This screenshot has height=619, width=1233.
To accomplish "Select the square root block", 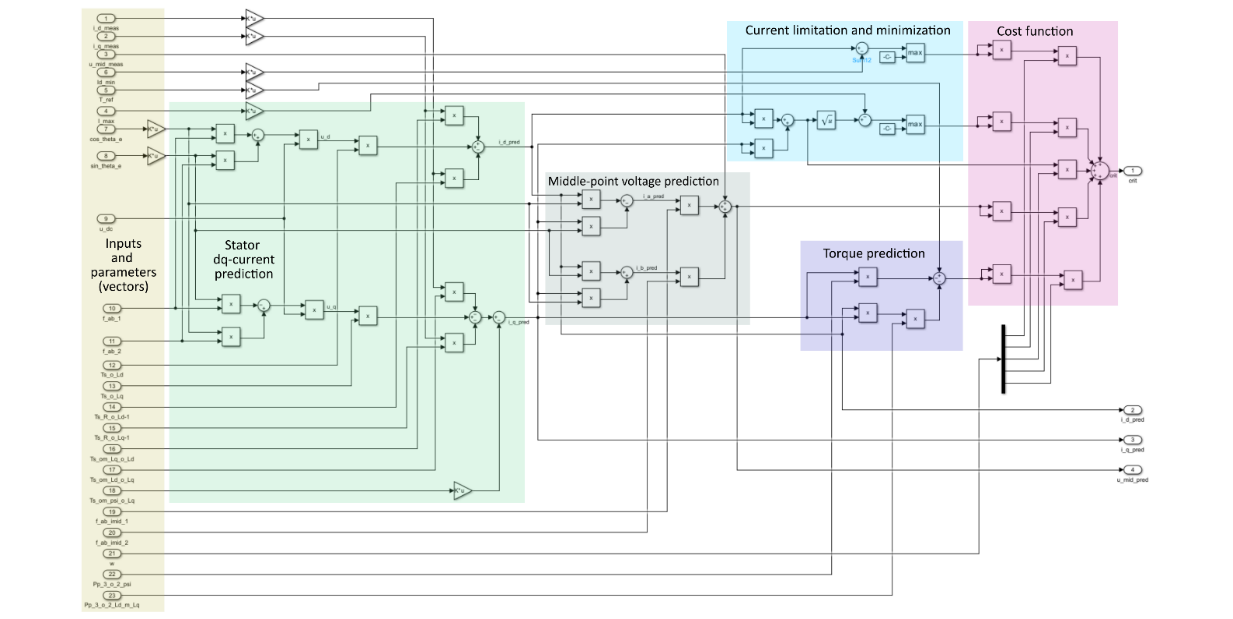I will [826, 120].
